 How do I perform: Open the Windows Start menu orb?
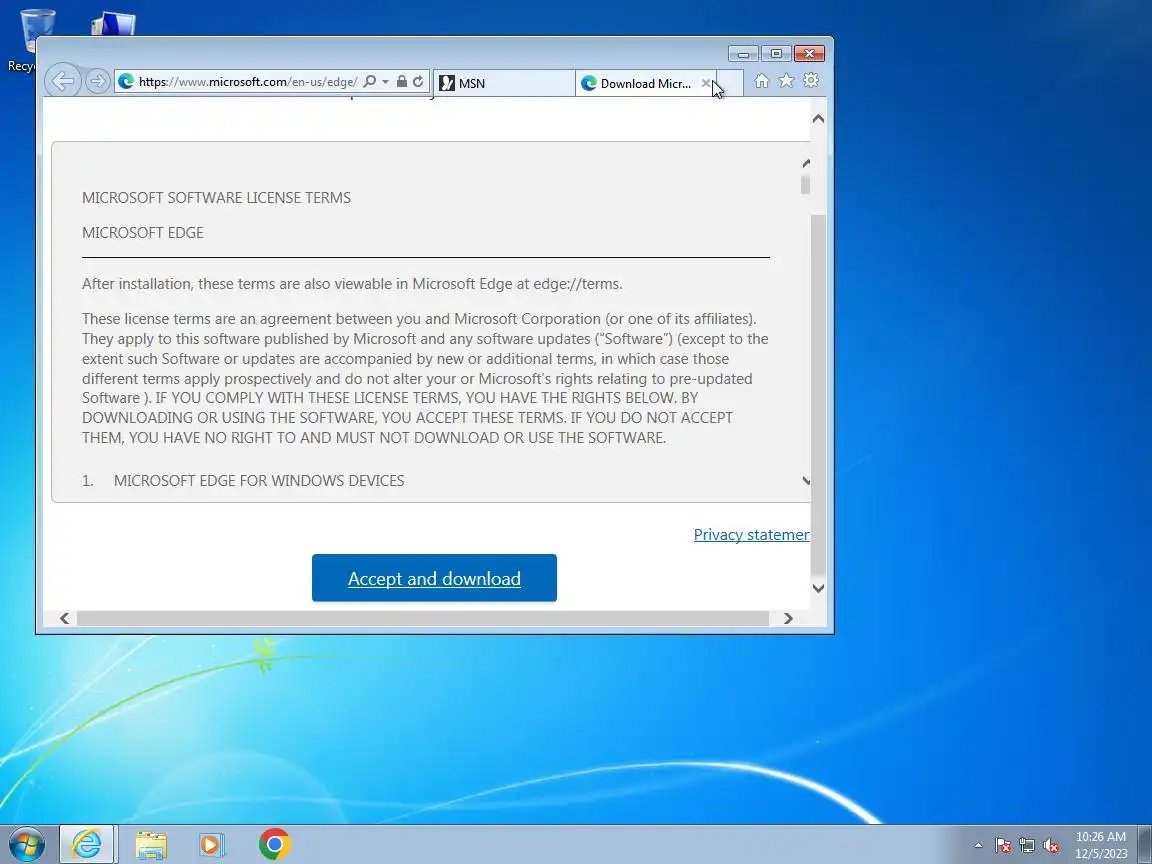[26, 844]
